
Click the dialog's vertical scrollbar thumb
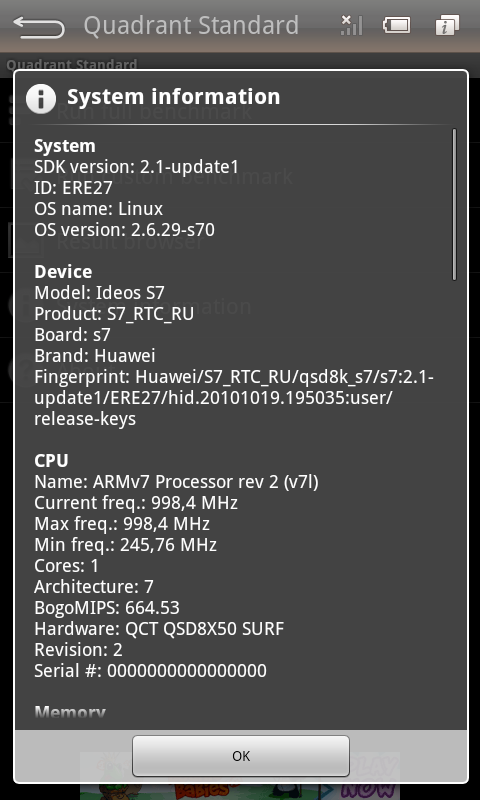pyautogui.click(x=454, y=204)
